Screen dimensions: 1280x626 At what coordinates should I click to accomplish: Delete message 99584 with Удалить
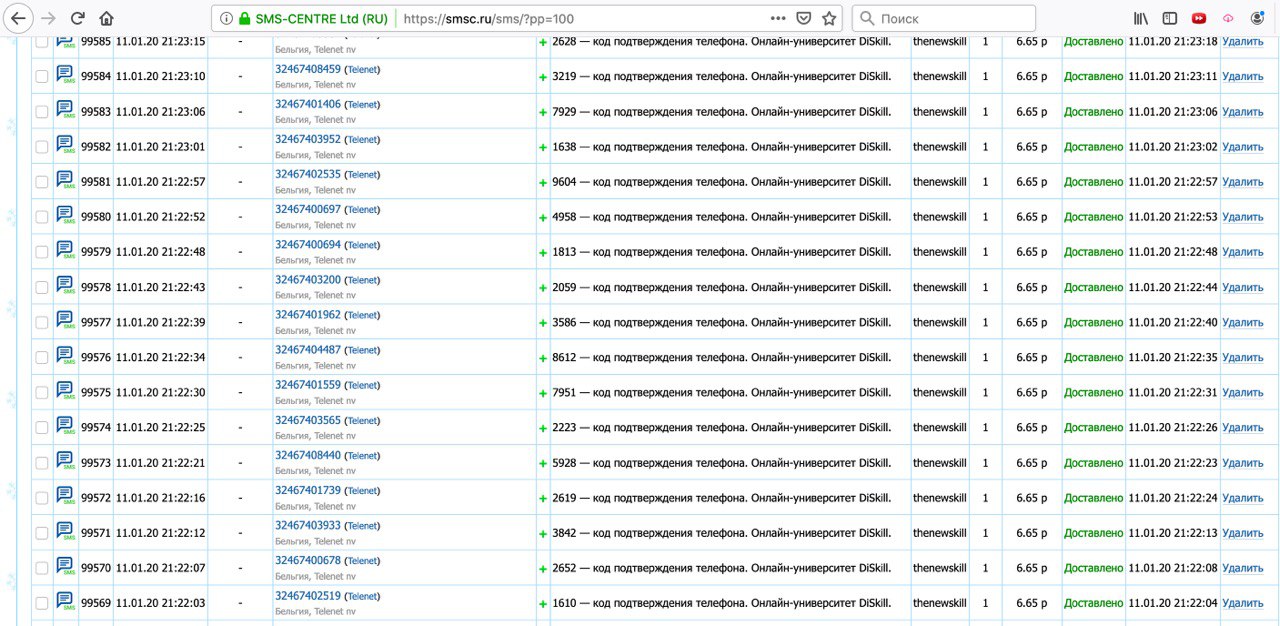[x=1243, y=77]
